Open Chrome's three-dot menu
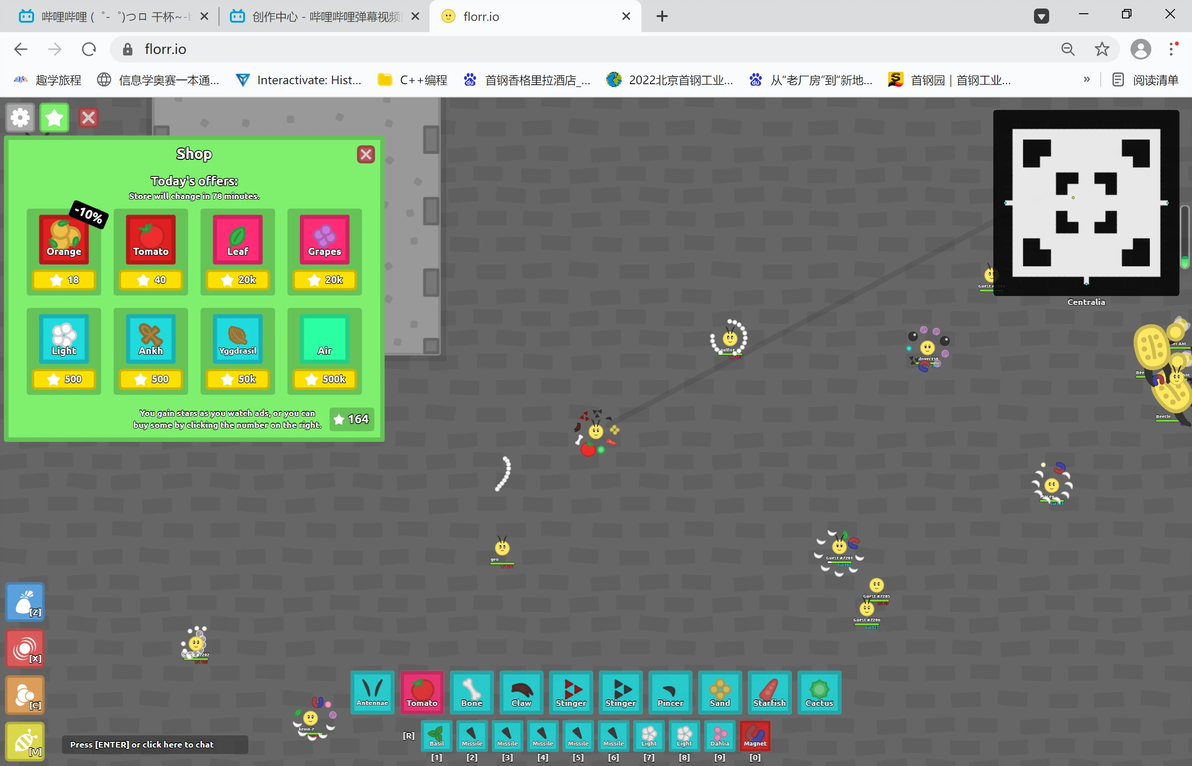The width and height of the screenshot is (1192, 766). click(x=1172, y=49)
